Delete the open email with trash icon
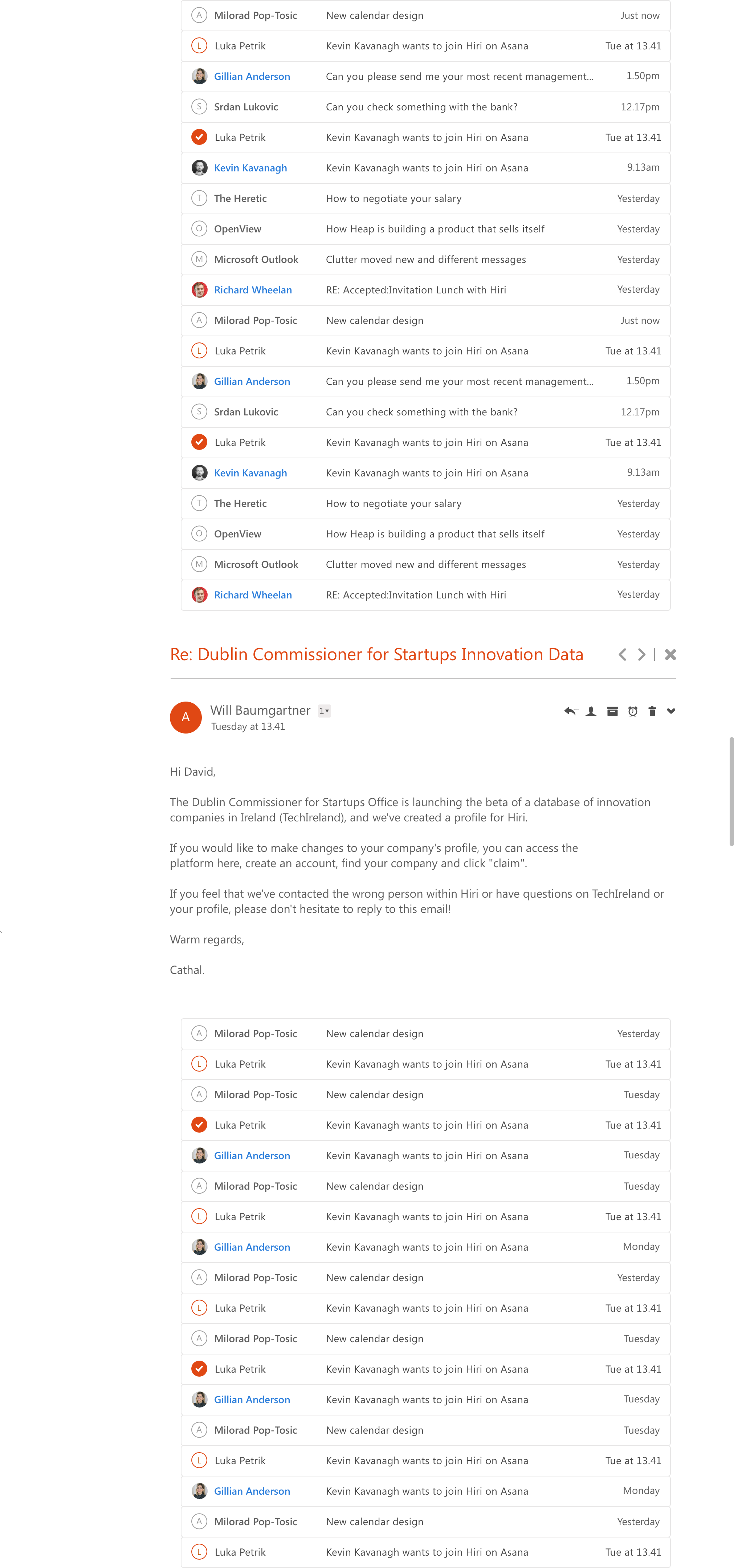Image resolution: width=734 pixels, height=1568 pixels. (652, 711)
